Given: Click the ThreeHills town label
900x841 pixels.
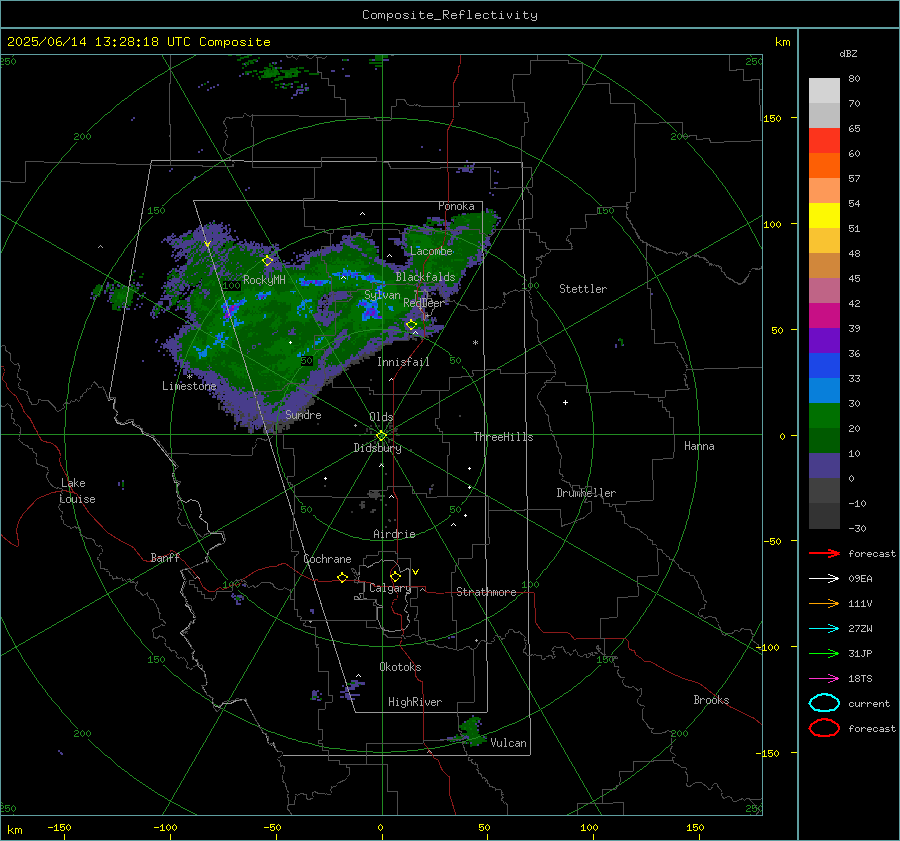Looking at the screenshot, I should click(503, 437).
